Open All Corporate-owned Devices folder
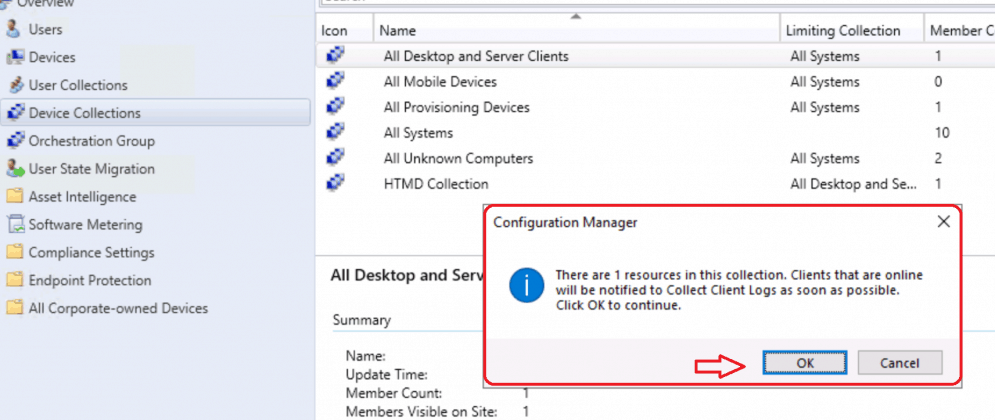 tap(118, 308)
